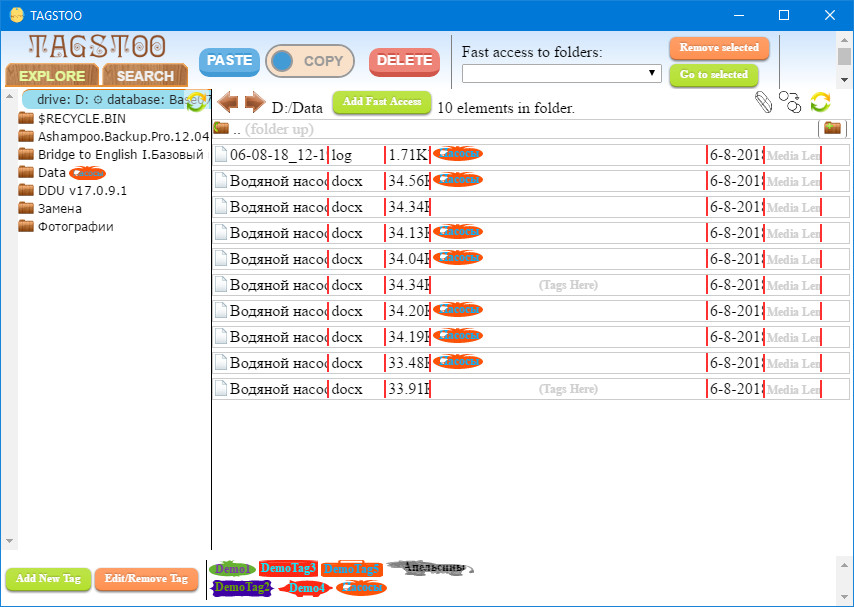Image resolution: width=854 pixels, height=607 pixels.
Task: Click the tag bar scrollbar down arrow
Action: point(844,596)
